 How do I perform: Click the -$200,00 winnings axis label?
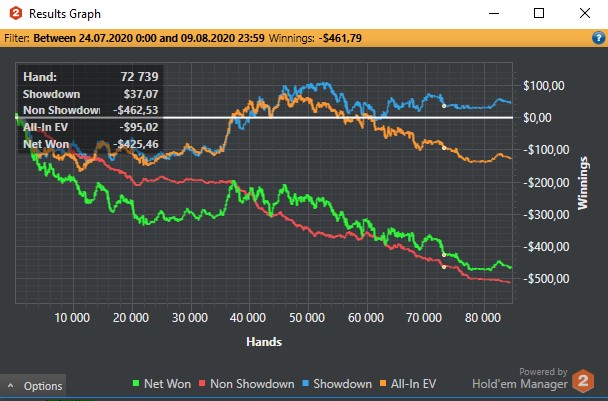pyautogui.click(x=546, y=182)
